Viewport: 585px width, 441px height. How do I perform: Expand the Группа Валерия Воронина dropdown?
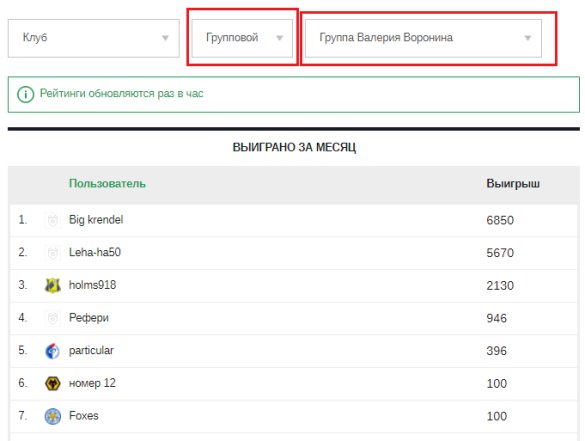pos(423,38)
